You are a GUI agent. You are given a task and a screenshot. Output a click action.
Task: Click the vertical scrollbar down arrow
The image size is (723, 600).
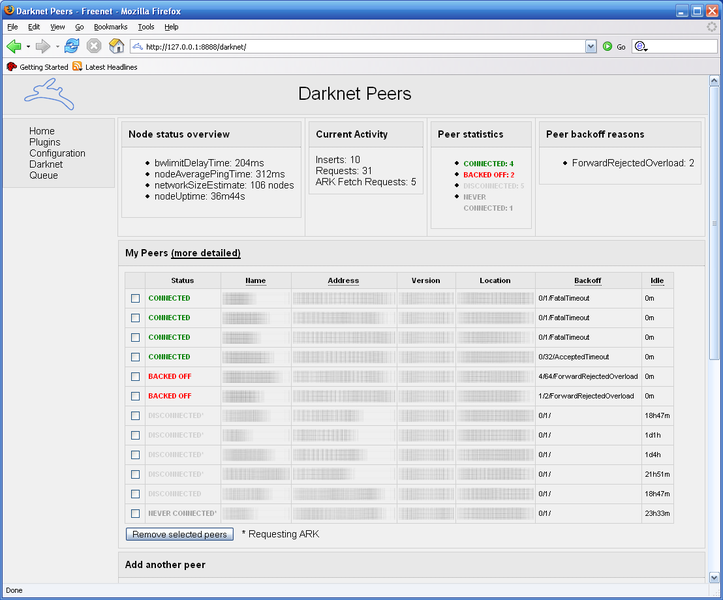[x=714, y=577]
